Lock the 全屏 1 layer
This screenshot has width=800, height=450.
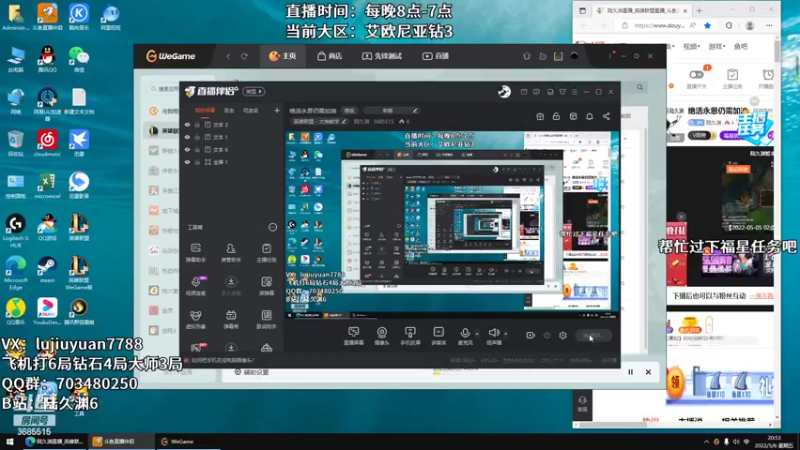coord(197,162)
